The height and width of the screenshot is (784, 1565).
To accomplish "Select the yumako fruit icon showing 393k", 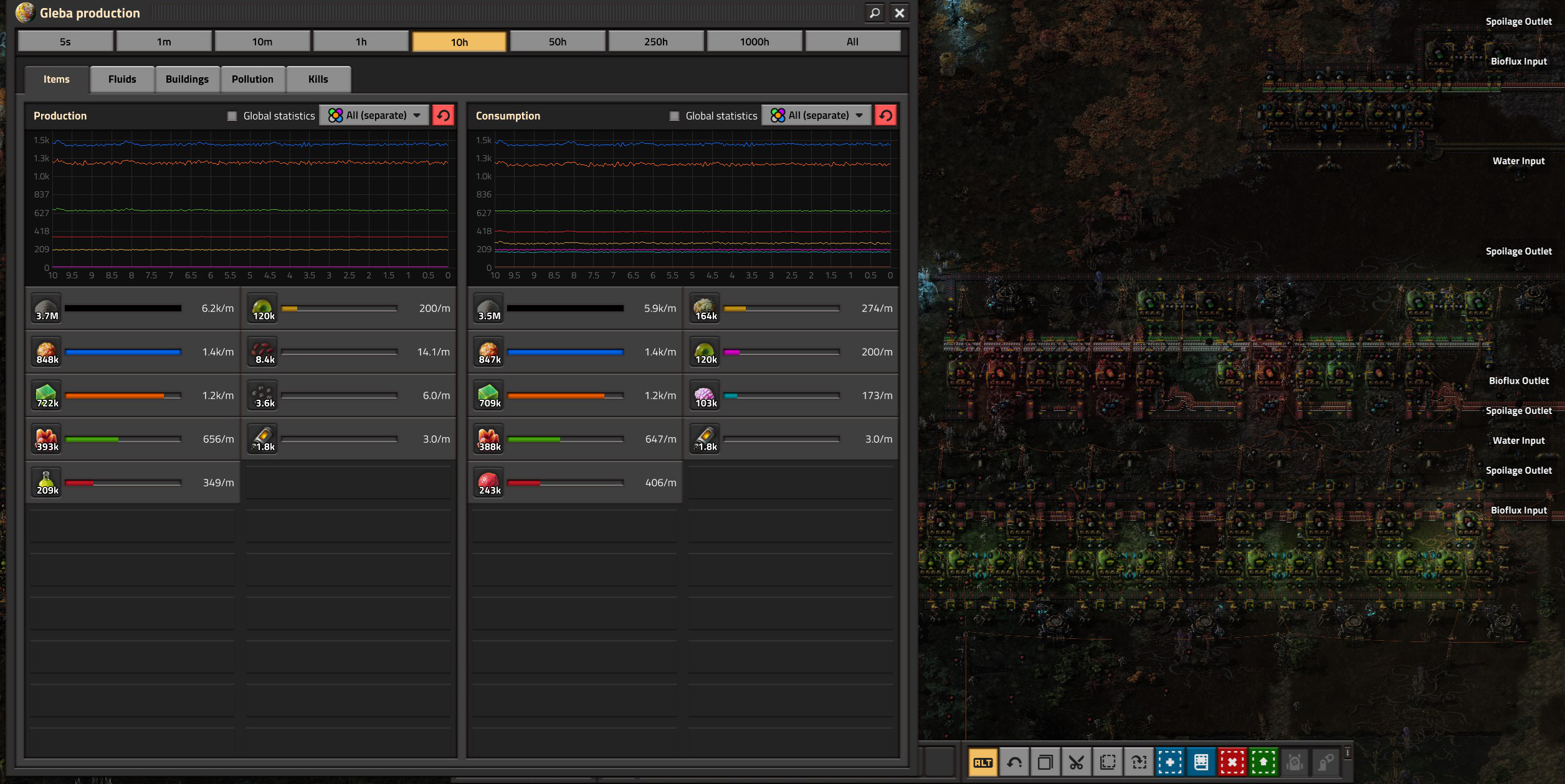I will 47,439.
